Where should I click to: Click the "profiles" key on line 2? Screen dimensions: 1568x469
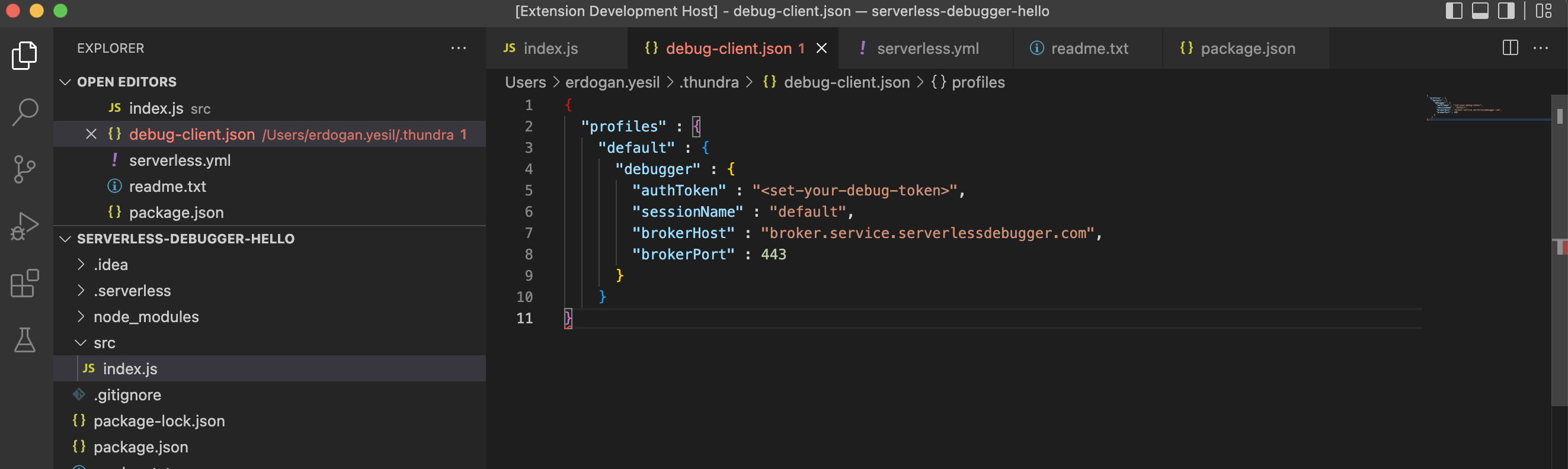point(623,127)
